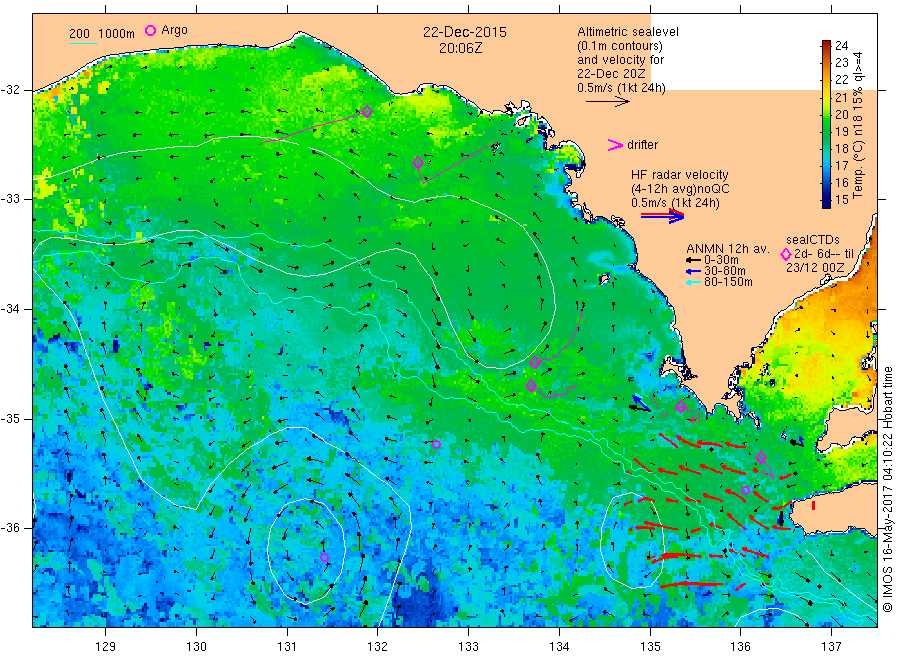Click the Argo float marker near 136E, 35.7S
Viewport: 900px width, 660px height.
click(746, 490)
